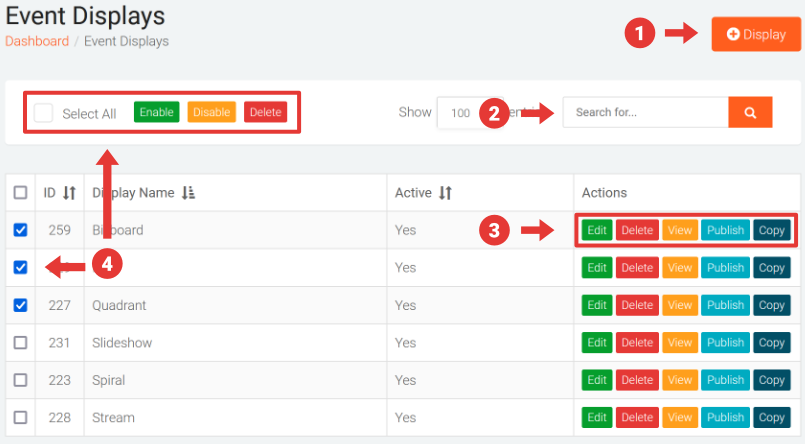Screen dimensions: 805x444
Task: Click the orange Display add button
Action: [x=756, y=34]
